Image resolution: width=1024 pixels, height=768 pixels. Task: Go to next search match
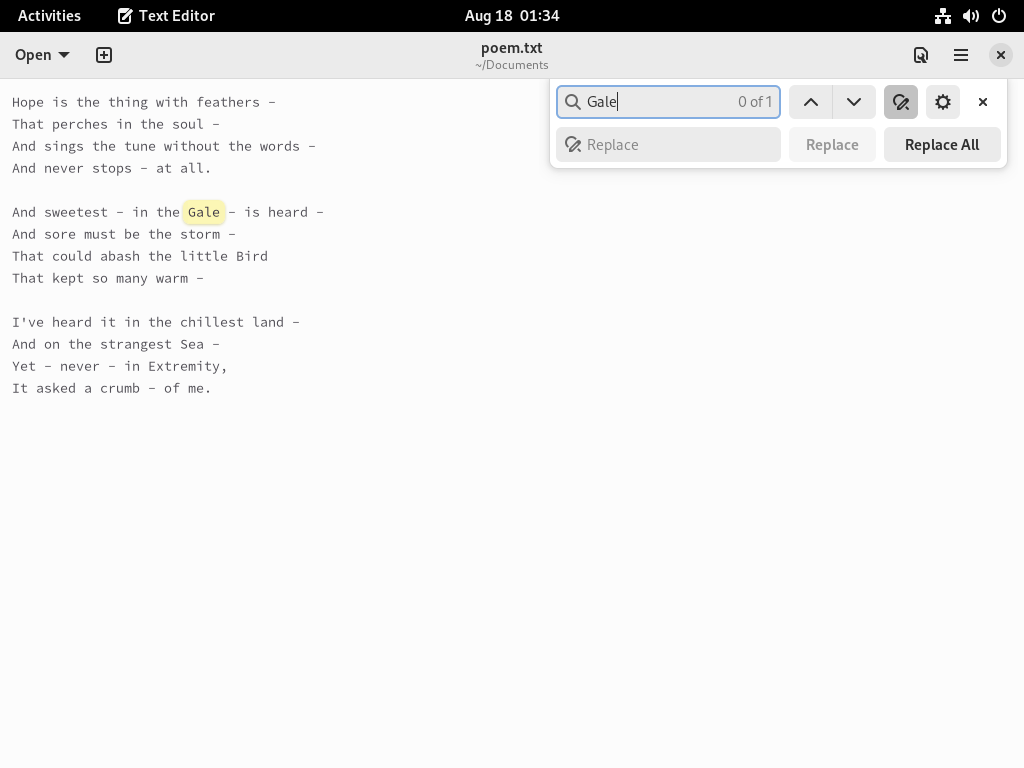pos(854,102)
